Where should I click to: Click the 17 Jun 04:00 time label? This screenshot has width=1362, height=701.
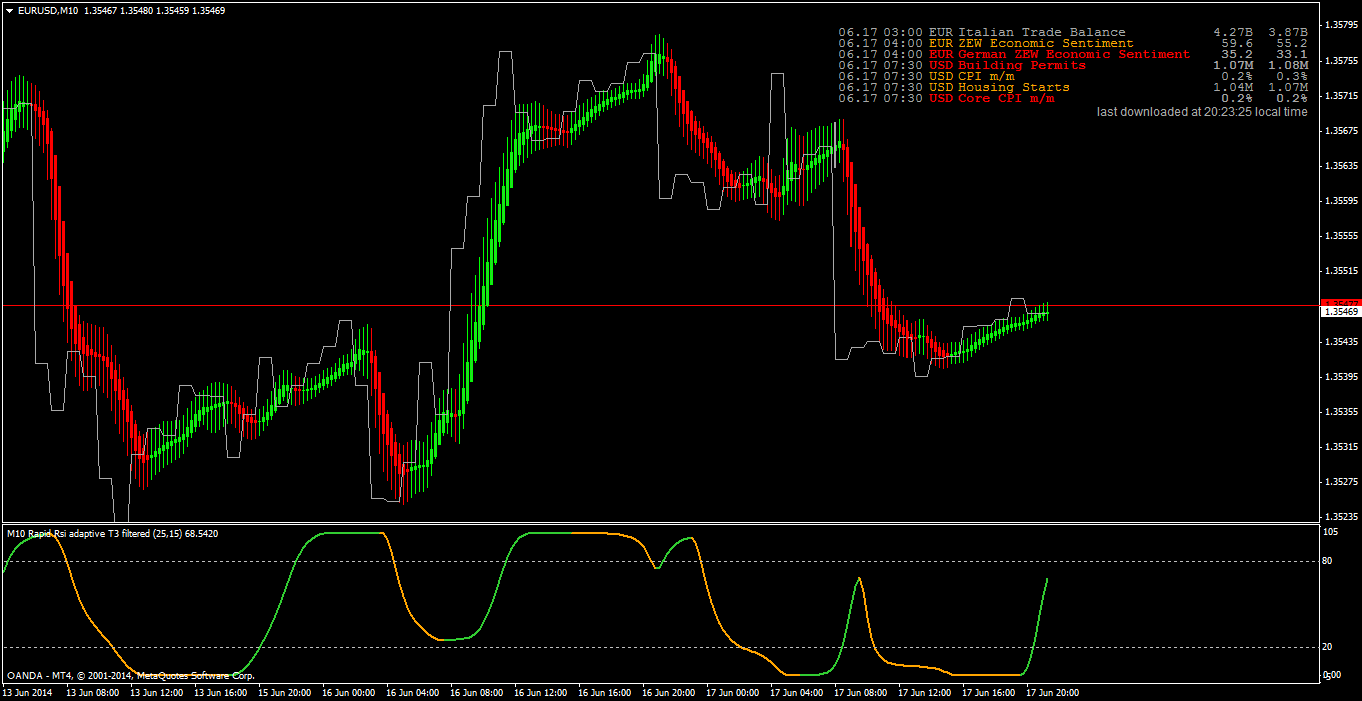(796, 692)
